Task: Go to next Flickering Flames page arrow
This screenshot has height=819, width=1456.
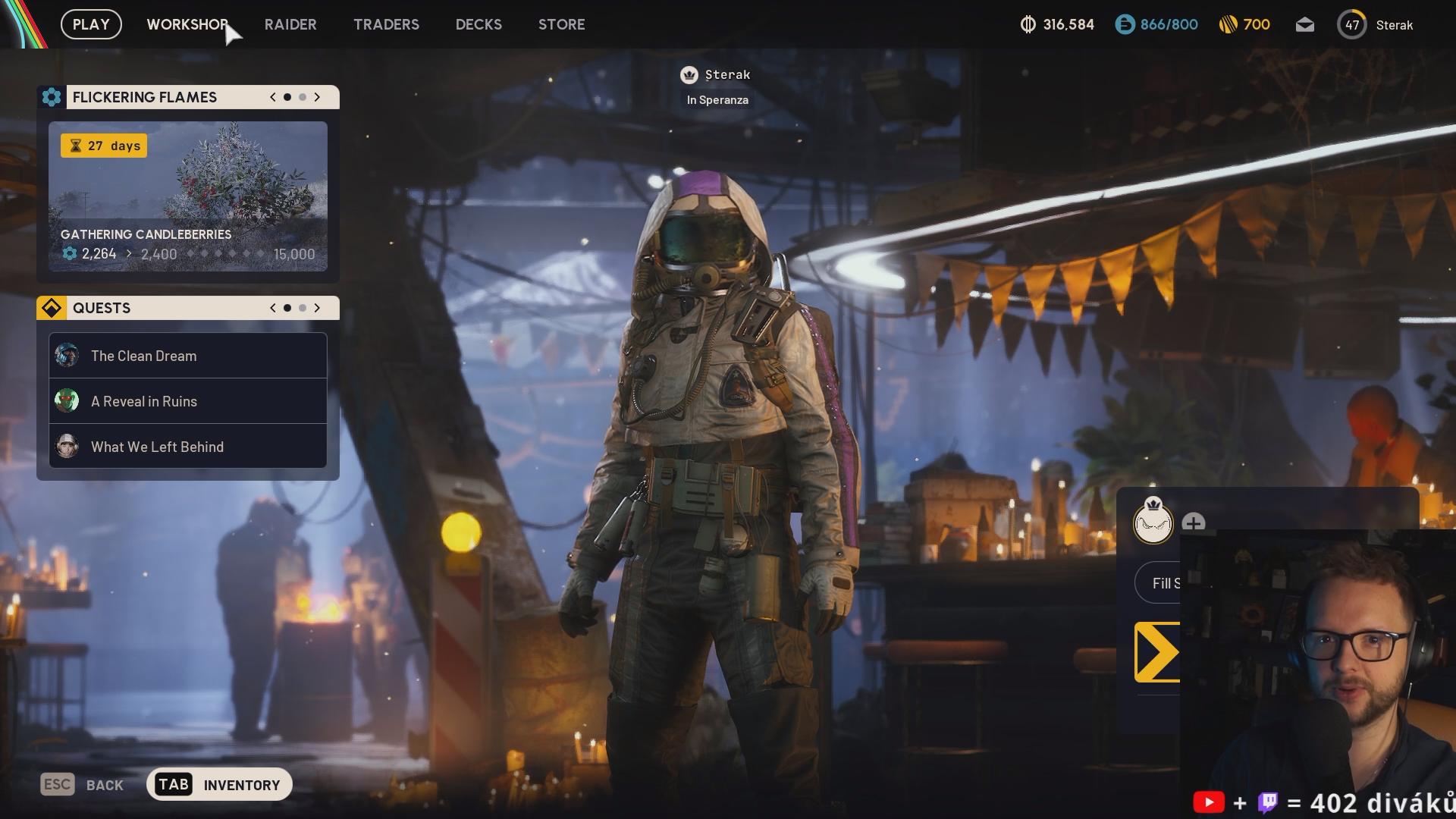Action: pyautogui.click(x=317, y=97)
